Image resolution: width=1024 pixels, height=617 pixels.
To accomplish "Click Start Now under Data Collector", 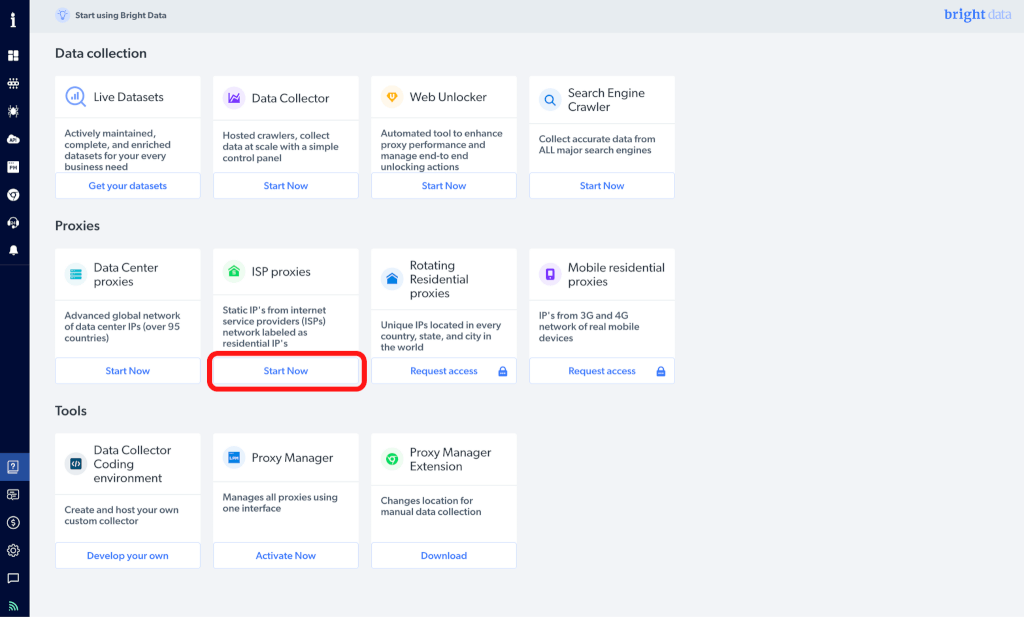I will point(286,185).
